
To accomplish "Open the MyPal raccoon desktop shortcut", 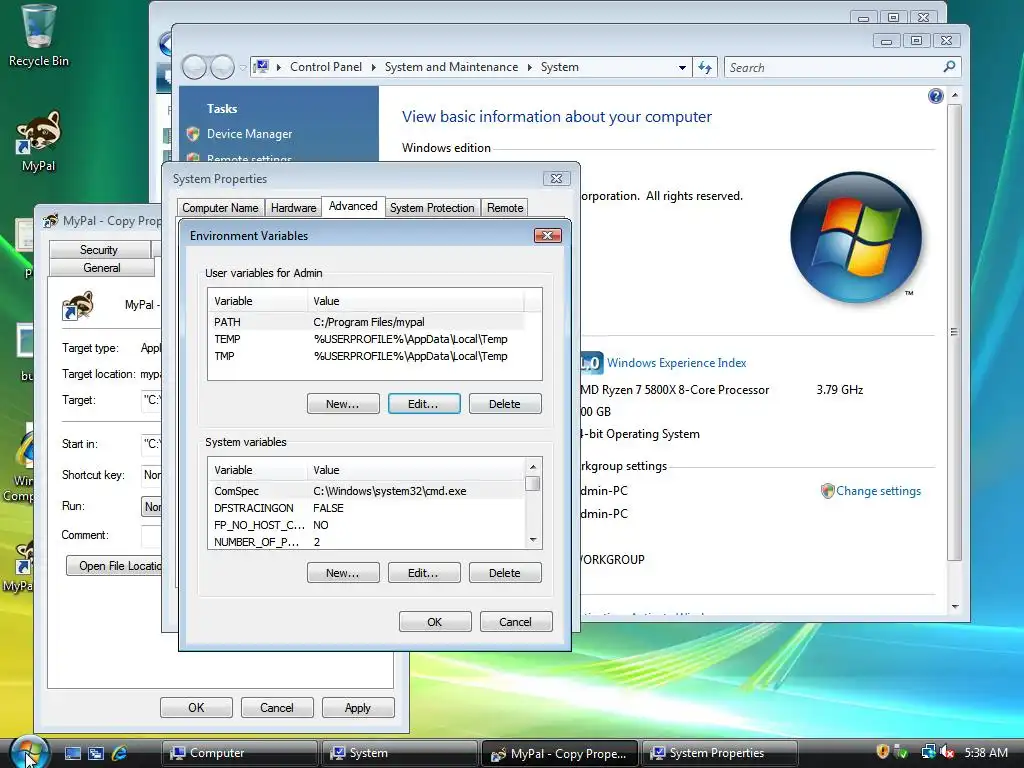I will coord(38,140).
